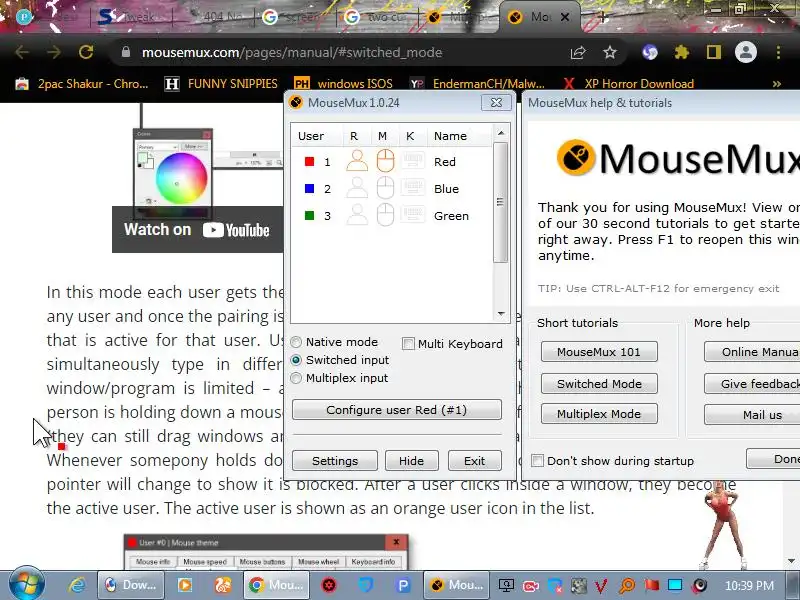Go back in Chrome

pyautogui.click(x=22, y=52)
